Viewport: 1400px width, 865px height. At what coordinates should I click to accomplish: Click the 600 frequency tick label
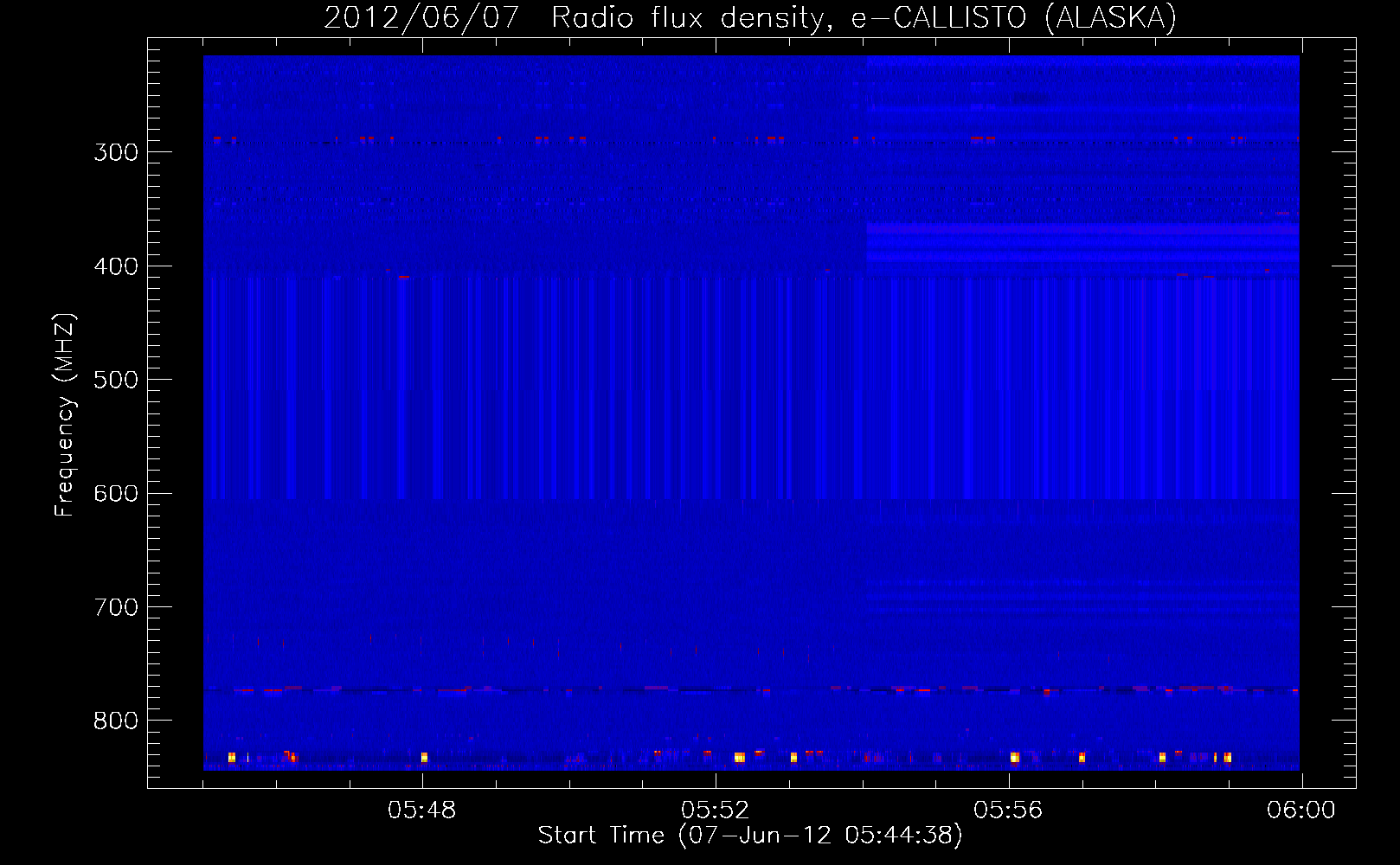click(x=116, y=494)
